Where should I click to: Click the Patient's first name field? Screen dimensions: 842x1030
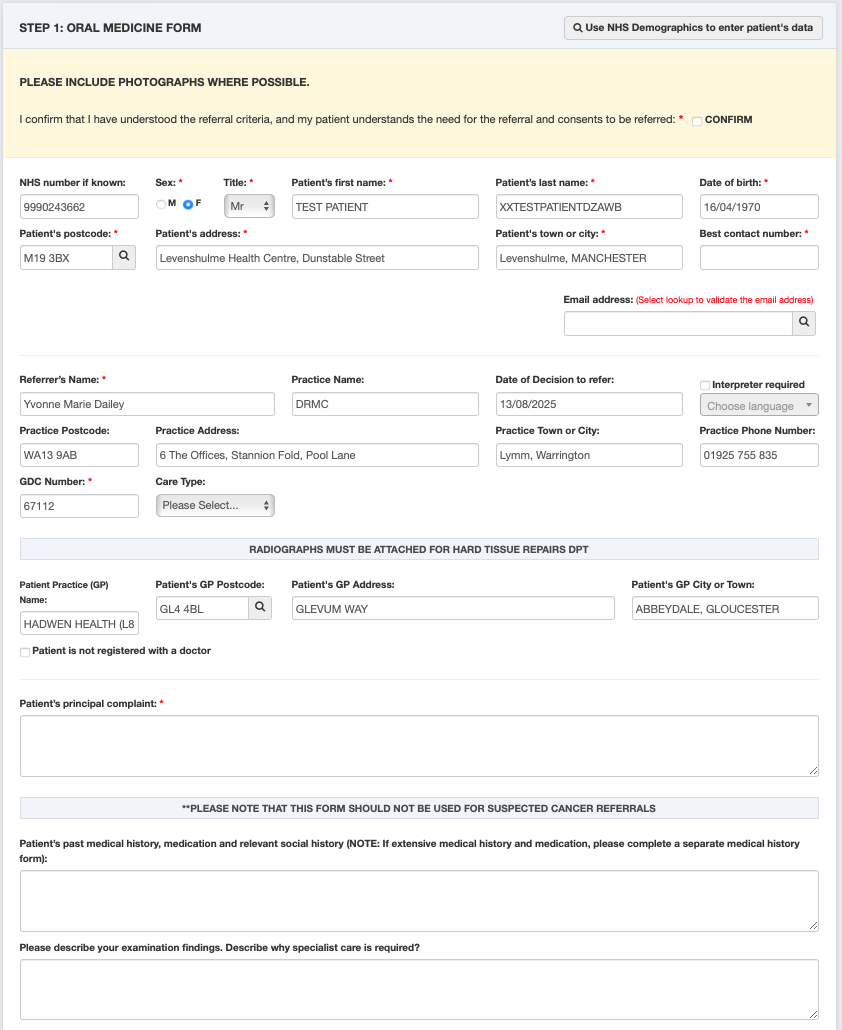[x=385, y=206]
